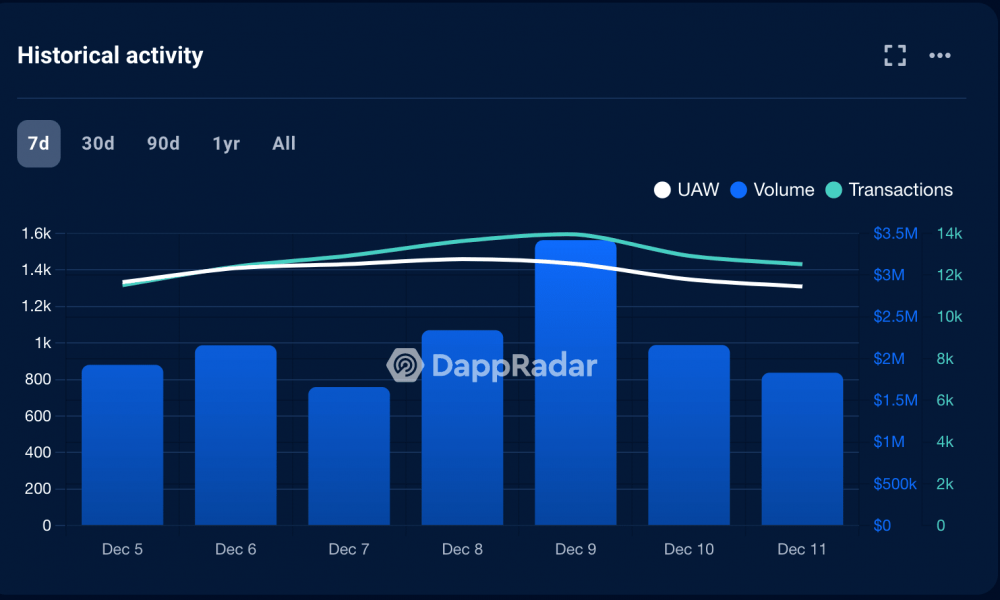Choose the 1yr time range
The width and height of the screenshot is (1000, 600).
click(x=226, y=143)
